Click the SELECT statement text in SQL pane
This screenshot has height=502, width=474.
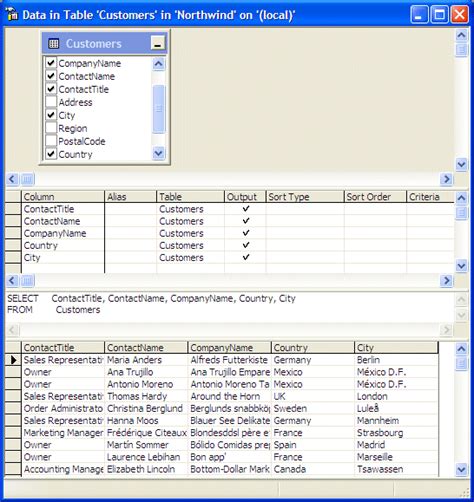[x=151, y=298]
